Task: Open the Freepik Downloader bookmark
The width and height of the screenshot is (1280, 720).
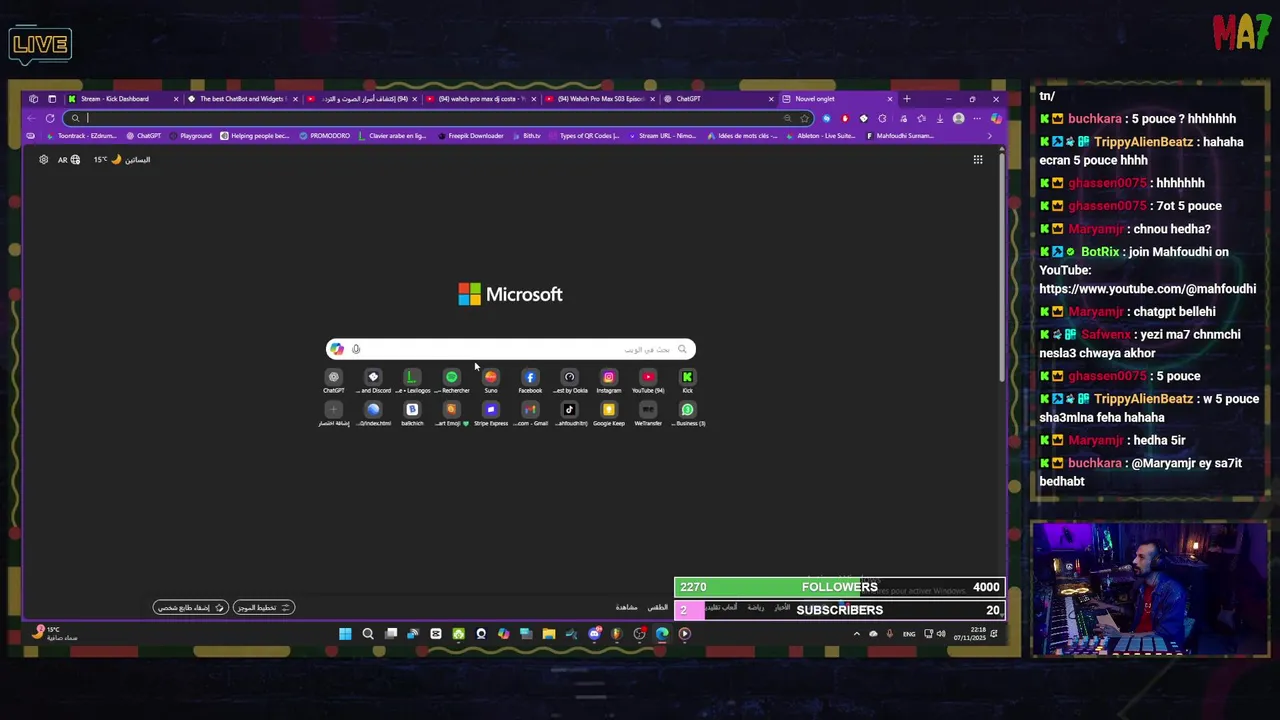Action: click(x=470, y=136)
